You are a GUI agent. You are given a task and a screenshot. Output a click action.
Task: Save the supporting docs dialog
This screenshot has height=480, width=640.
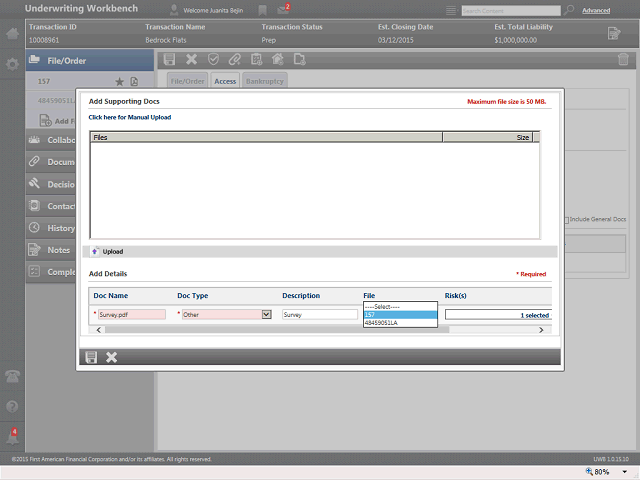[91, 357]
